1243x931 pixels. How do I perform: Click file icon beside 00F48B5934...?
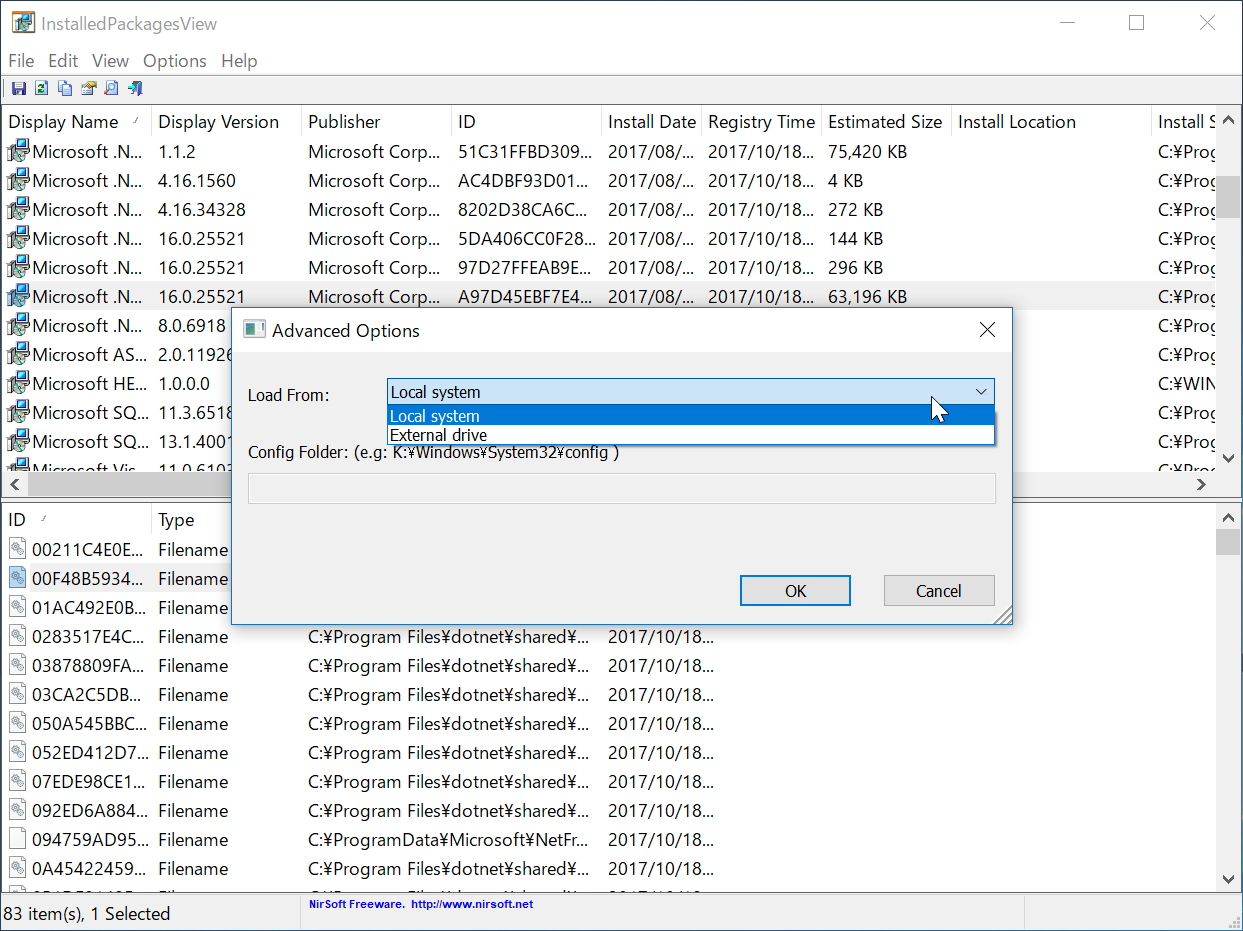(x=18, y=578)
